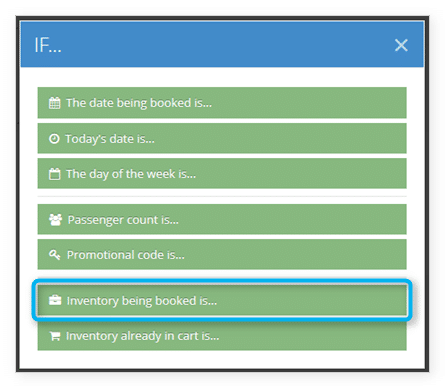Select highlighted "Inventory being booked is..." option
Viewport: 445px width, 388px height.
[x=222, y=300]
